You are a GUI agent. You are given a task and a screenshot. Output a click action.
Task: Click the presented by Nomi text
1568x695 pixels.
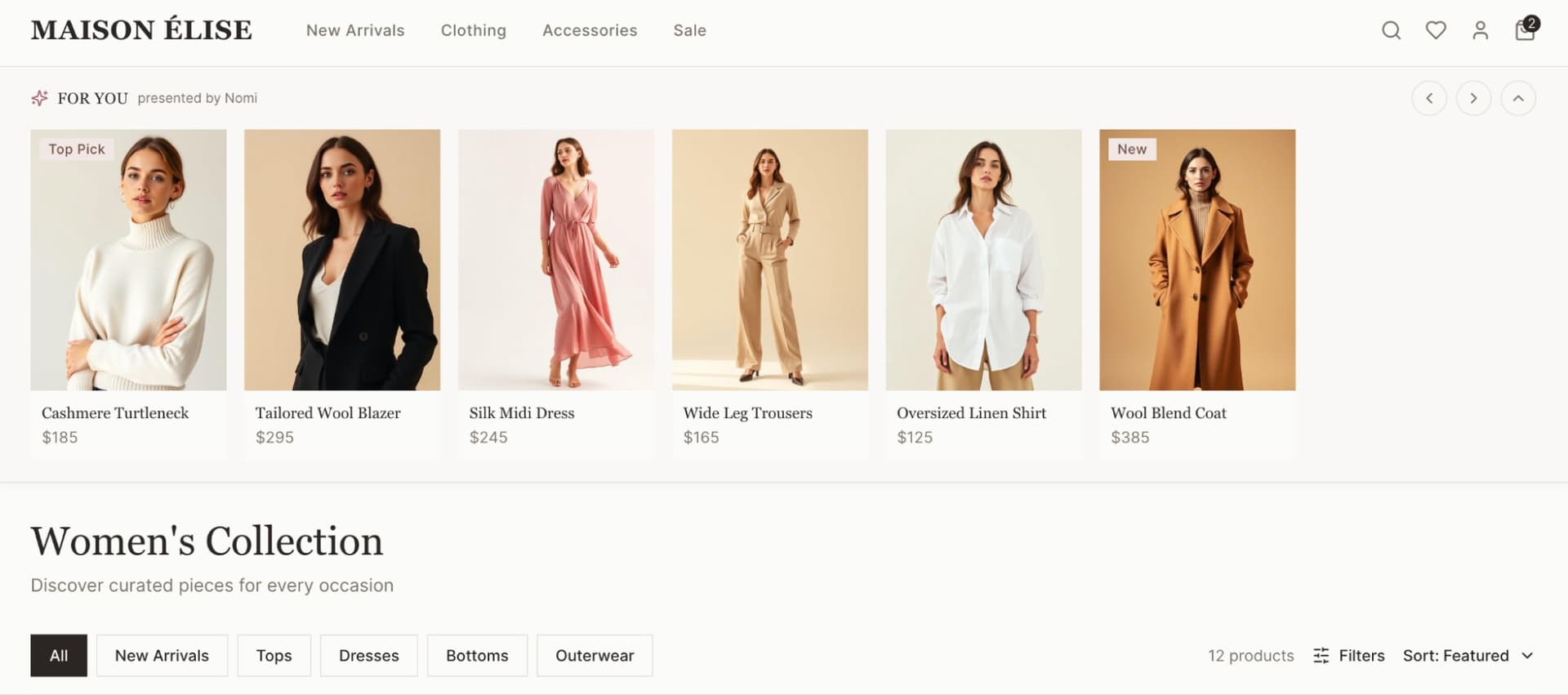[198, 98]
